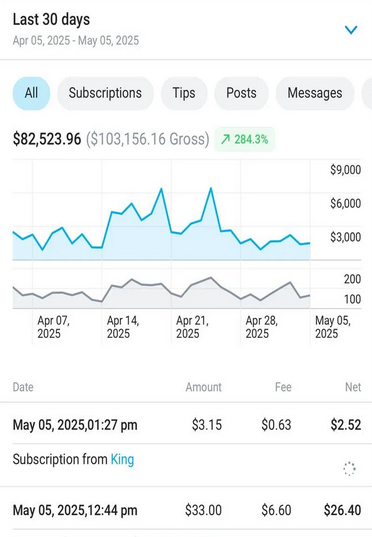This screenshot has width=372, height=537.
Task: Select the All earnings filter
Action: (x=32, y=93)
